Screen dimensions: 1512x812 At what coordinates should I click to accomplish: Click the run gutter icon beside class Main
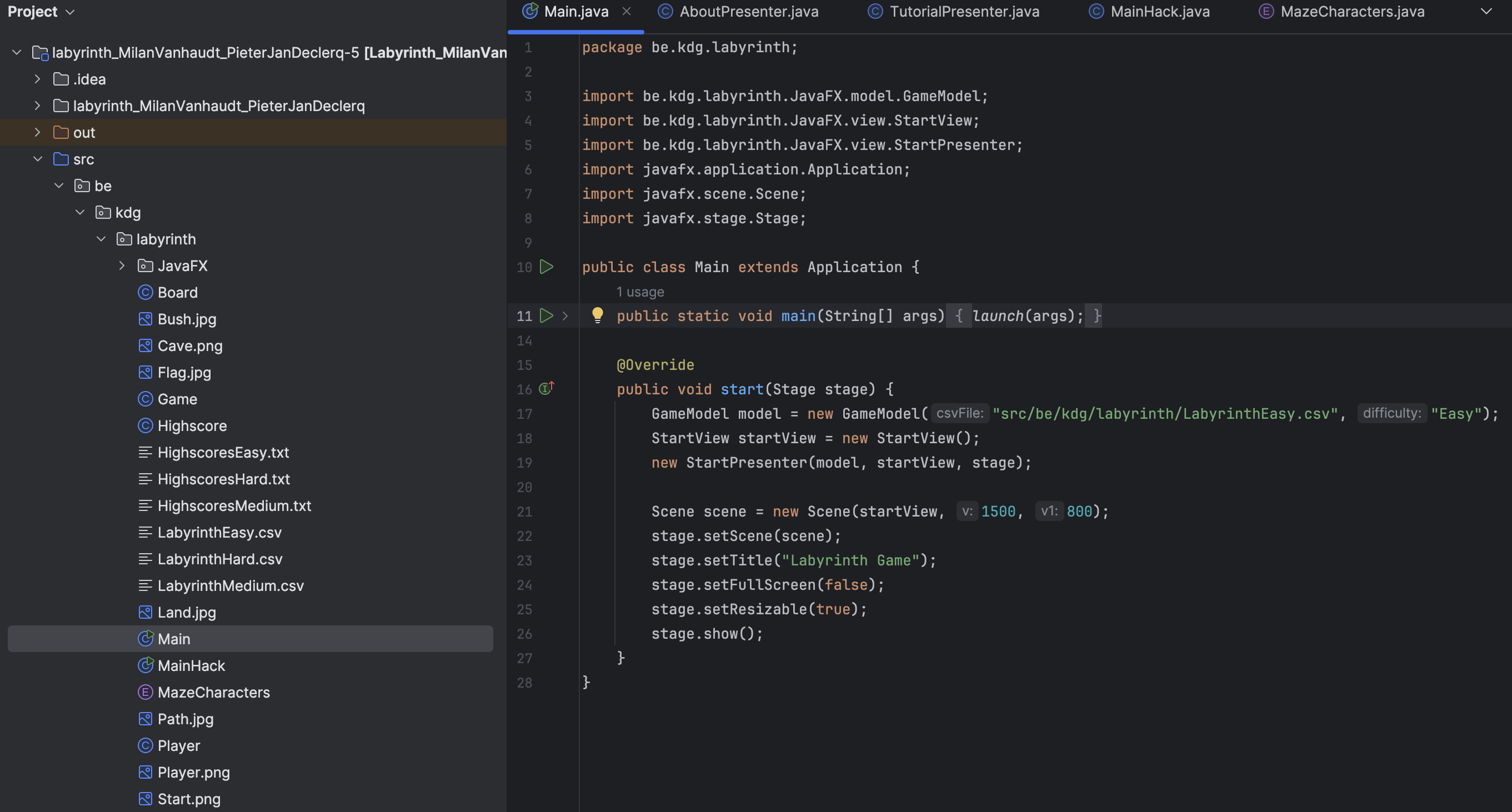coord(547,267)
